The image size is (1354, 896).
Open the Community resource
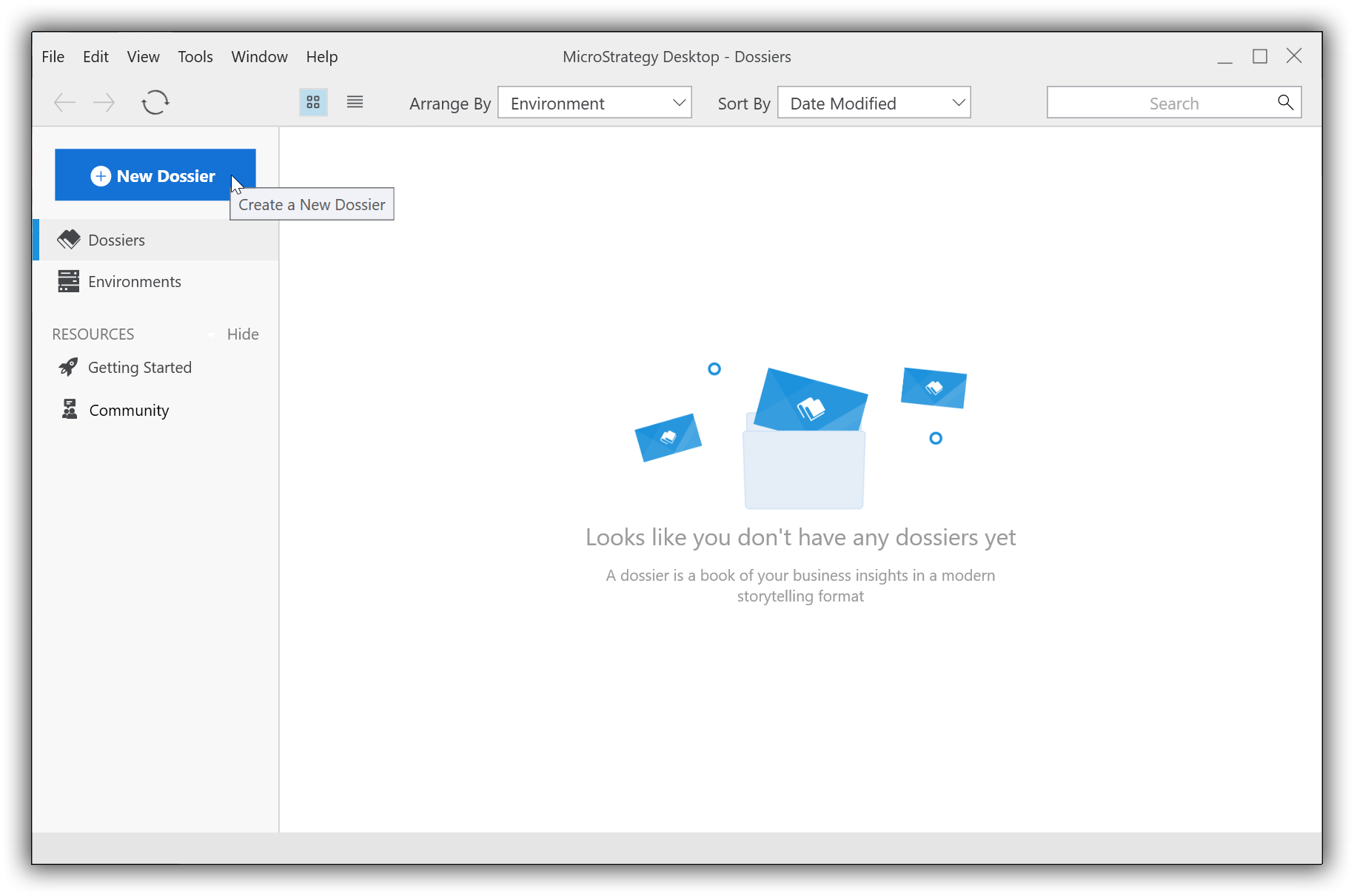pos(128,409)
